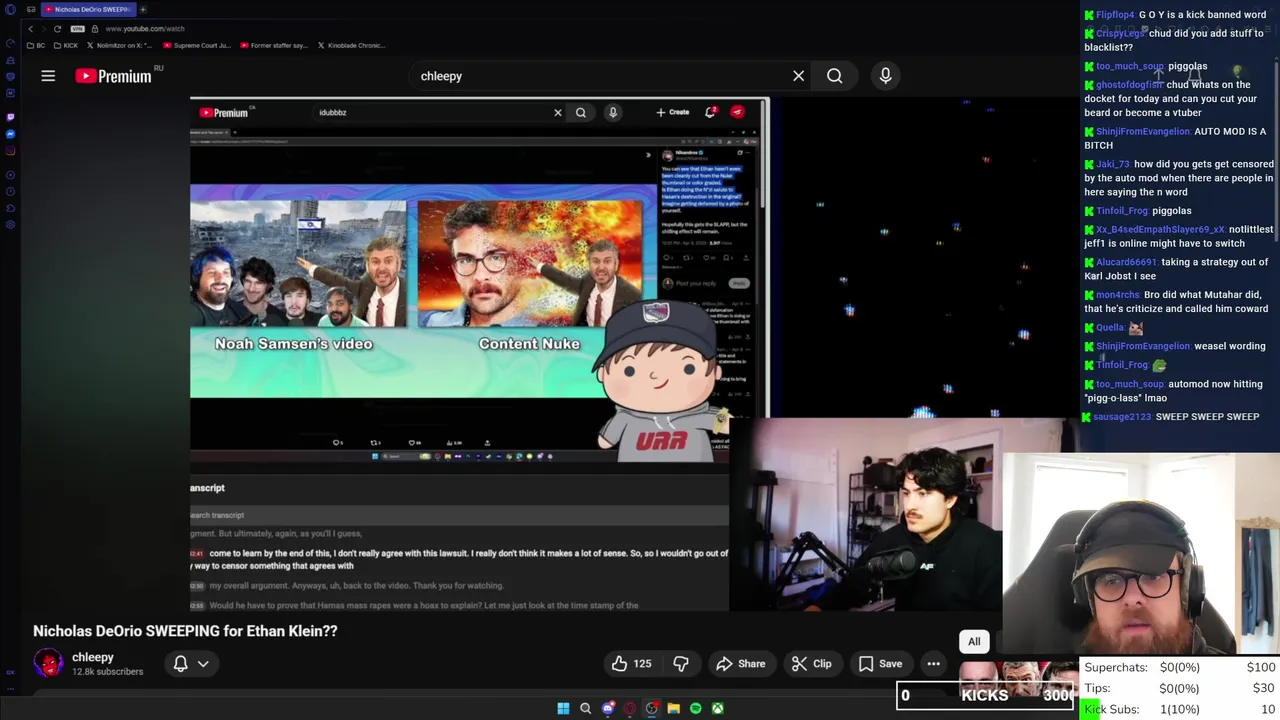Click embedded video's search magnifier icon
Image resolution: width=1280 pixels, height=720 pixels.
[580, 113]
